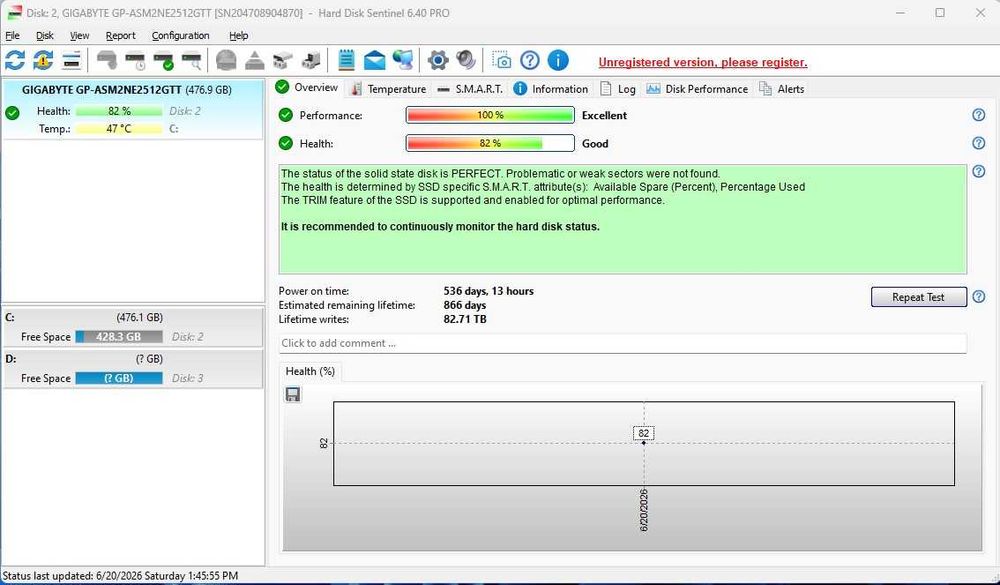
Task: Click the C: free space 428.3 GB bar
Action: 119,336
